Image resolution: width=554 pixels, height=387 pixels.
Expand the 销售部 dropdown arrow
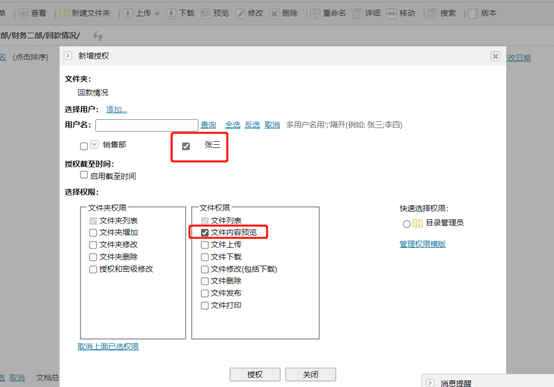[94, 145]
